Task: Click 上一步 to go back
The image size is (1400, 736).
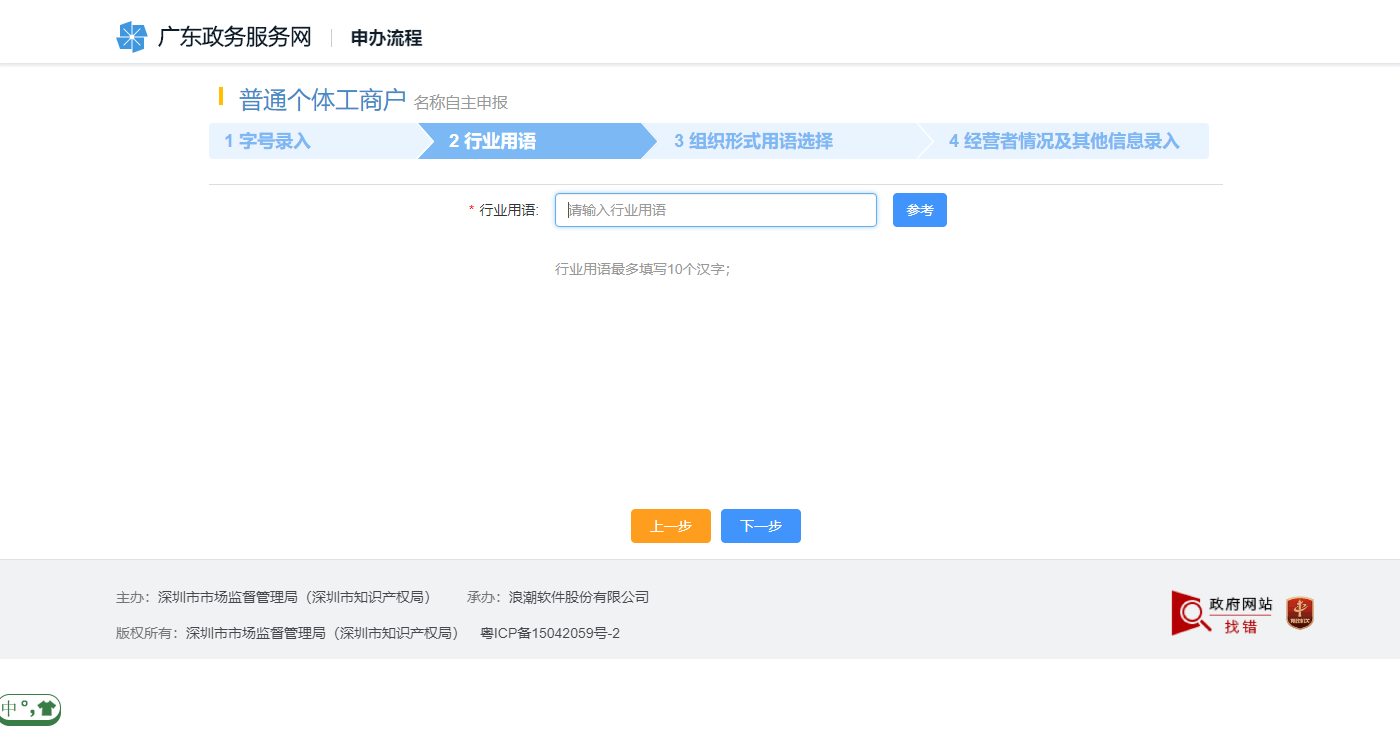Action: click(x=670, y=525)
